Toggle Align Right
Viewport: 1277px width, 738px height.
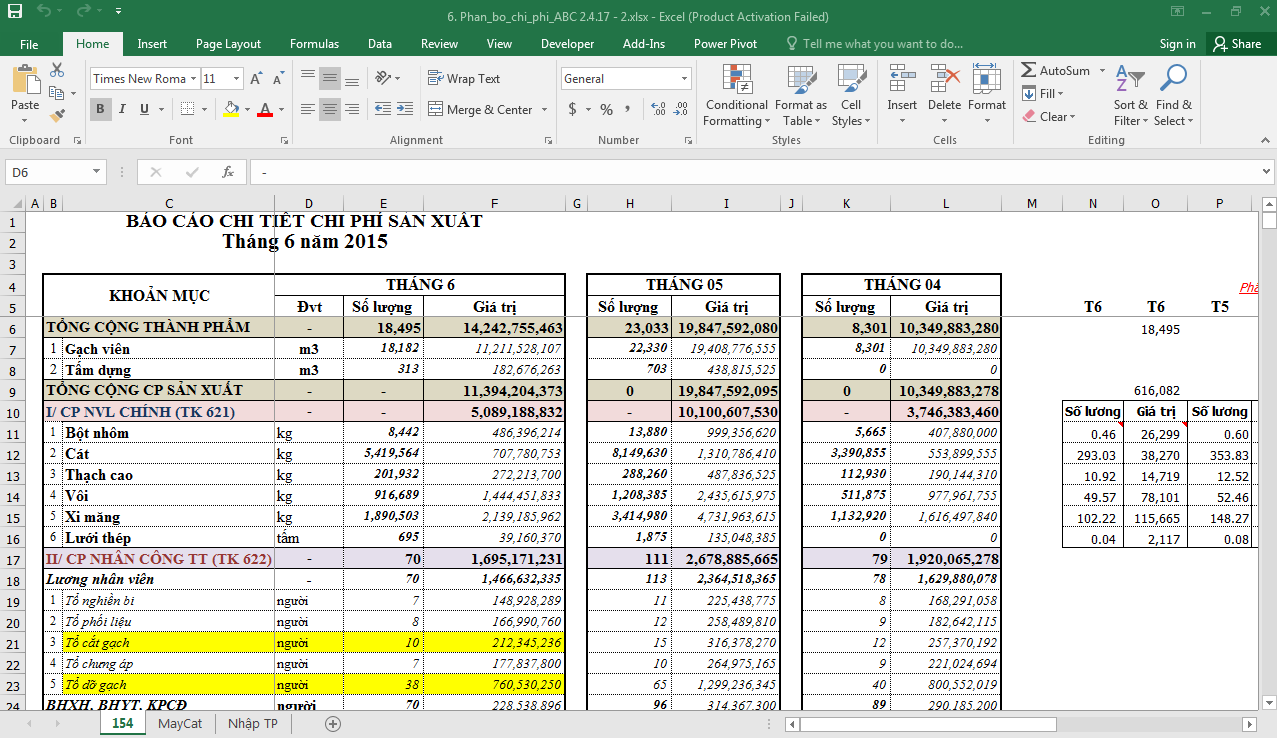[x=352, y=109]
